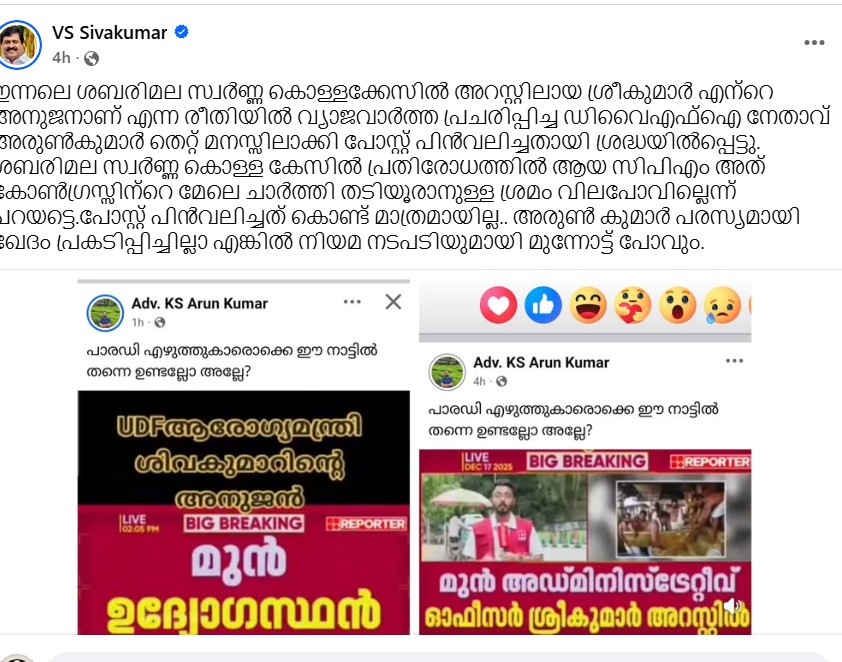The image size is (842, 662).
Task: Open the 4h timestamp link under VS Sivakumar
Action: pyautogui.click(x=61, y=57)
